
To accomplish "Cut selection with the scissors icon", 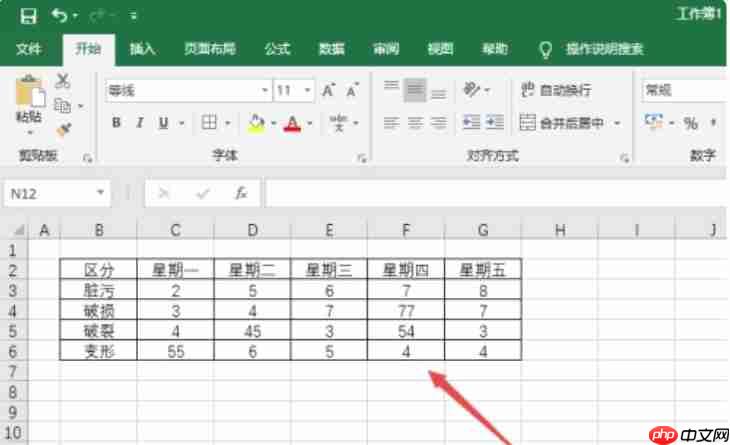I will click(x=62, y=81).
